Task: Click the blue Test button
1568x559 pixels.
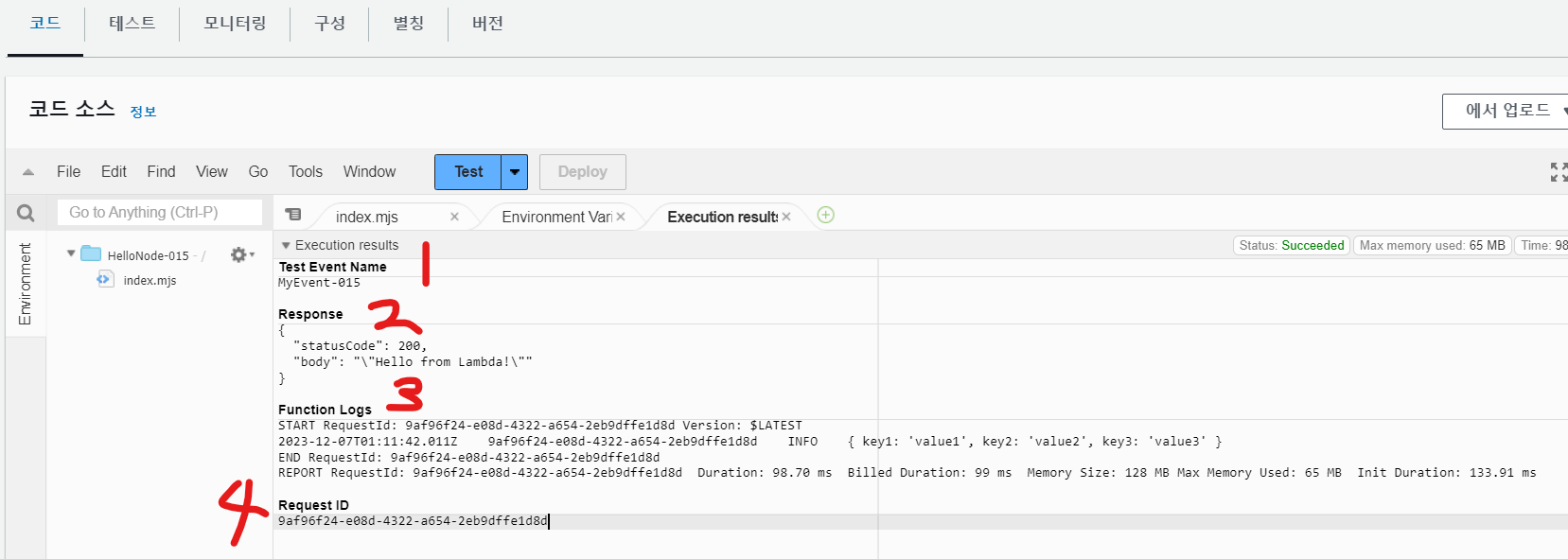Action: 468,172
